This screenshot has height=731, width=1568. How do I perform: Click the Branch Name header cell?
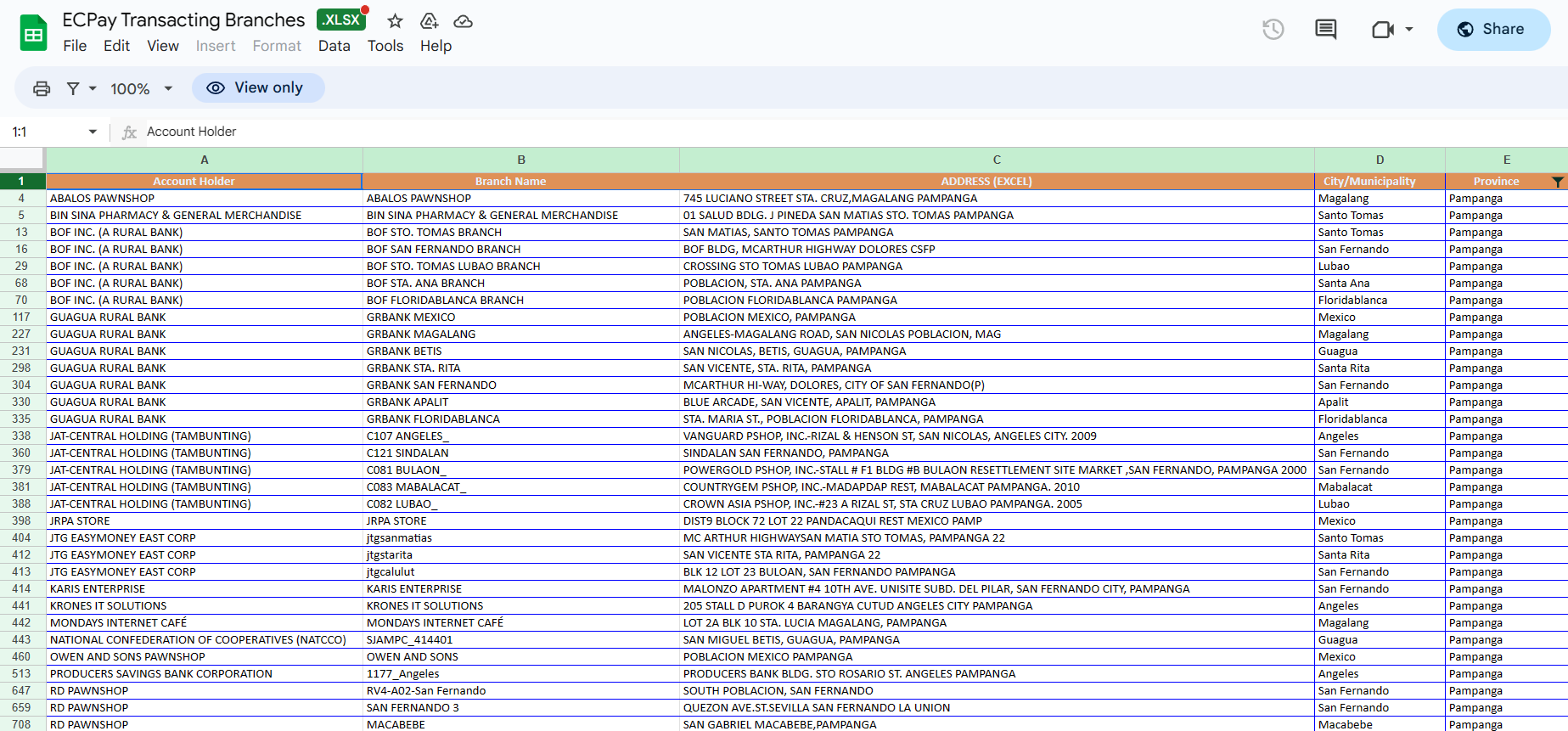521,182
